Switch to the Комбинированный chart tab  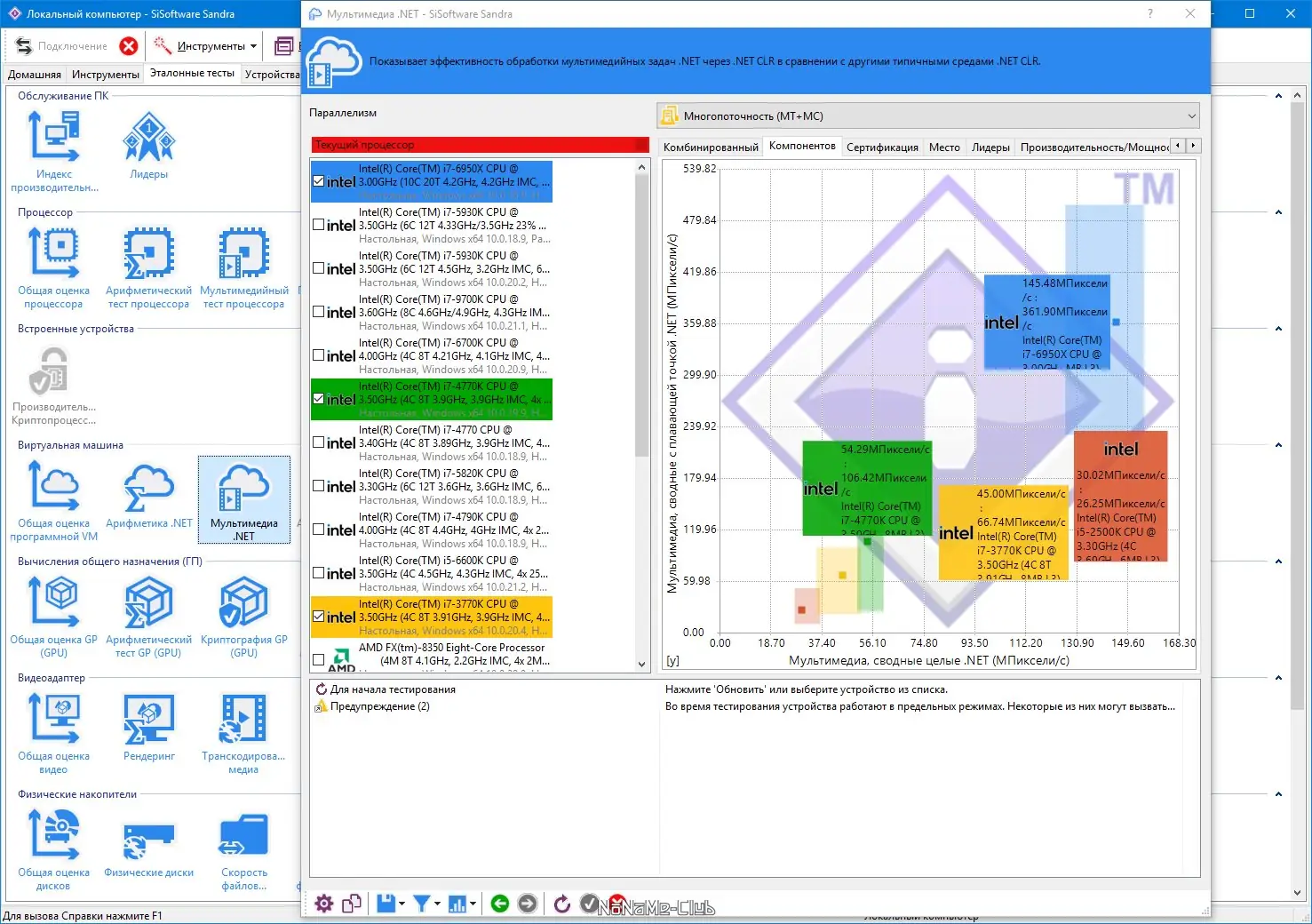click(x=711, y=147)
